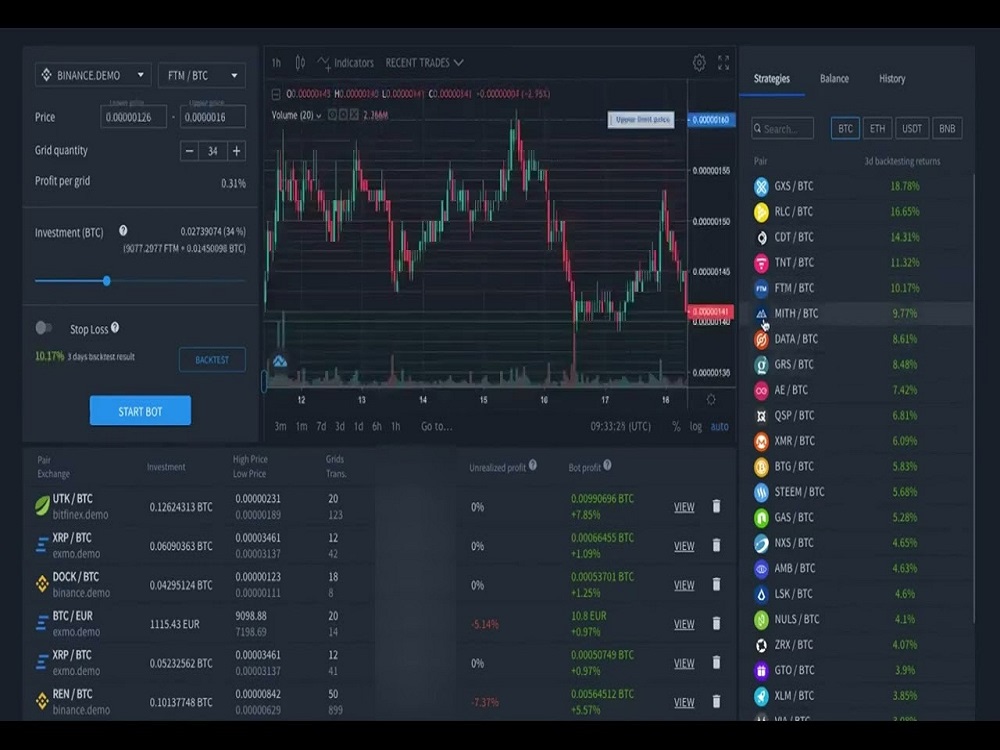Viewport: 1000px width, 750px height.
Task: Delete the REN / BTC bot
Action: [716, 701]
